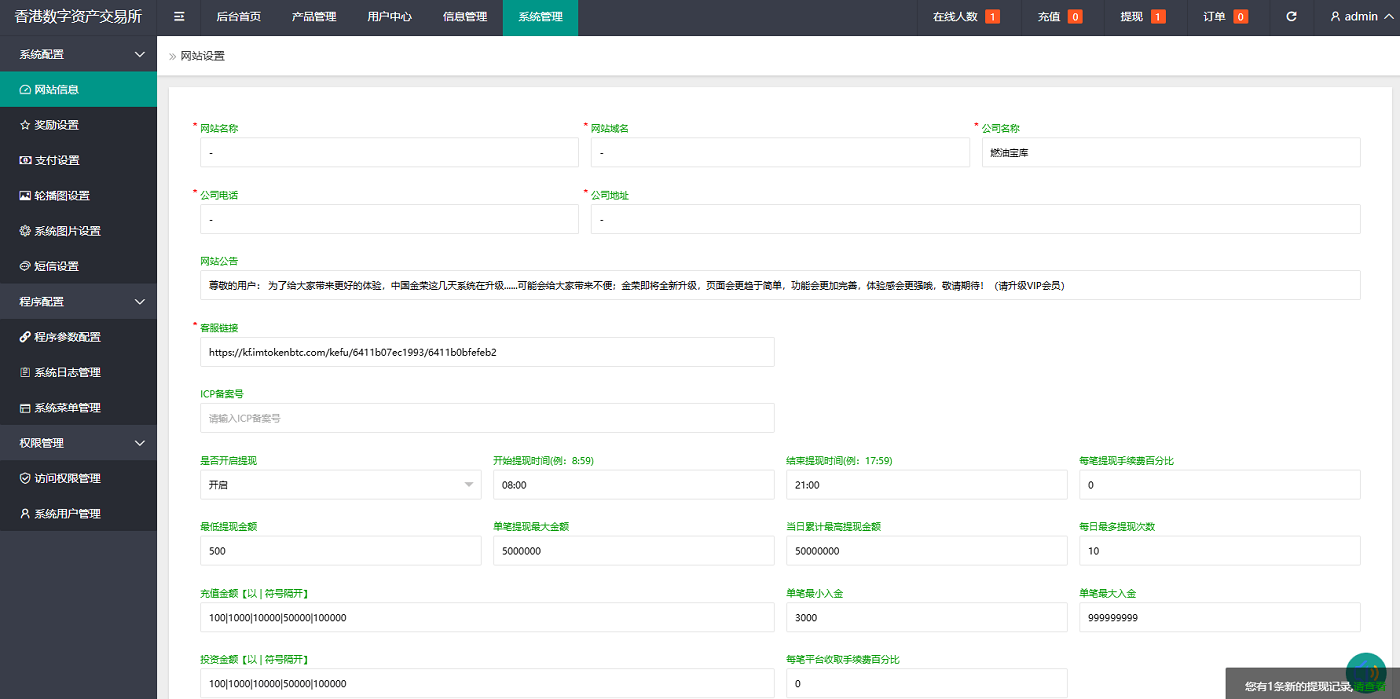The height and width of the screenshot is (699, 1400).
Task: Open 支付设置 in the sidebar
Action: (x=56, y=160)
